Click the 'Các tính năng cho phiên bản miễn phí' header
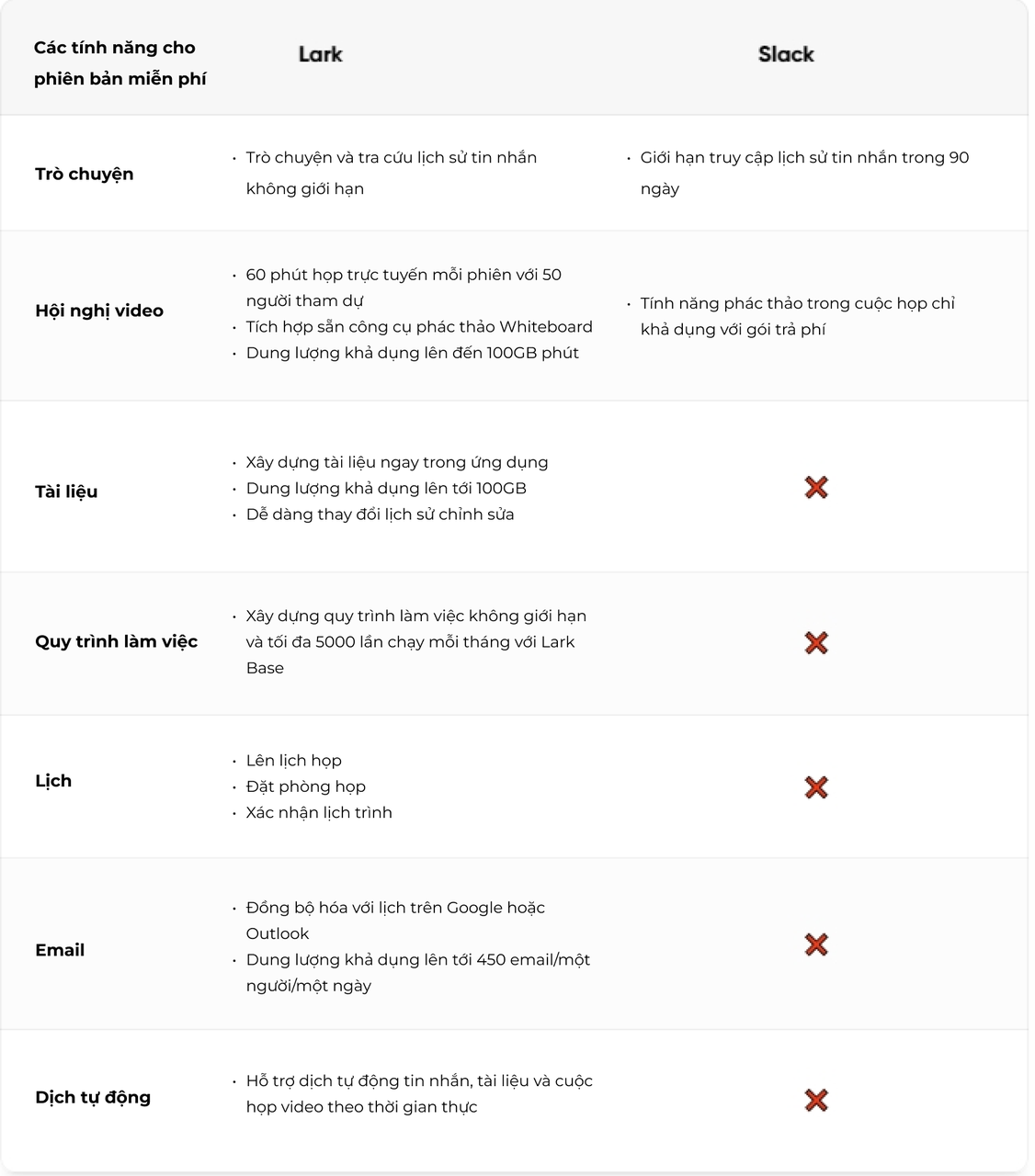 tap(119, 63)
